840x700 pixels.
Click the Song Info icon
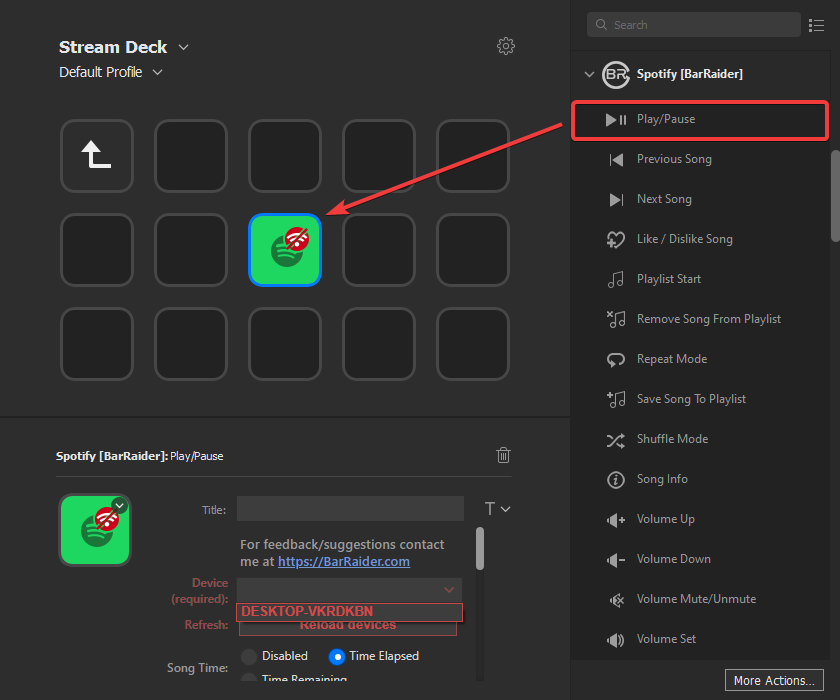(616, 480)
